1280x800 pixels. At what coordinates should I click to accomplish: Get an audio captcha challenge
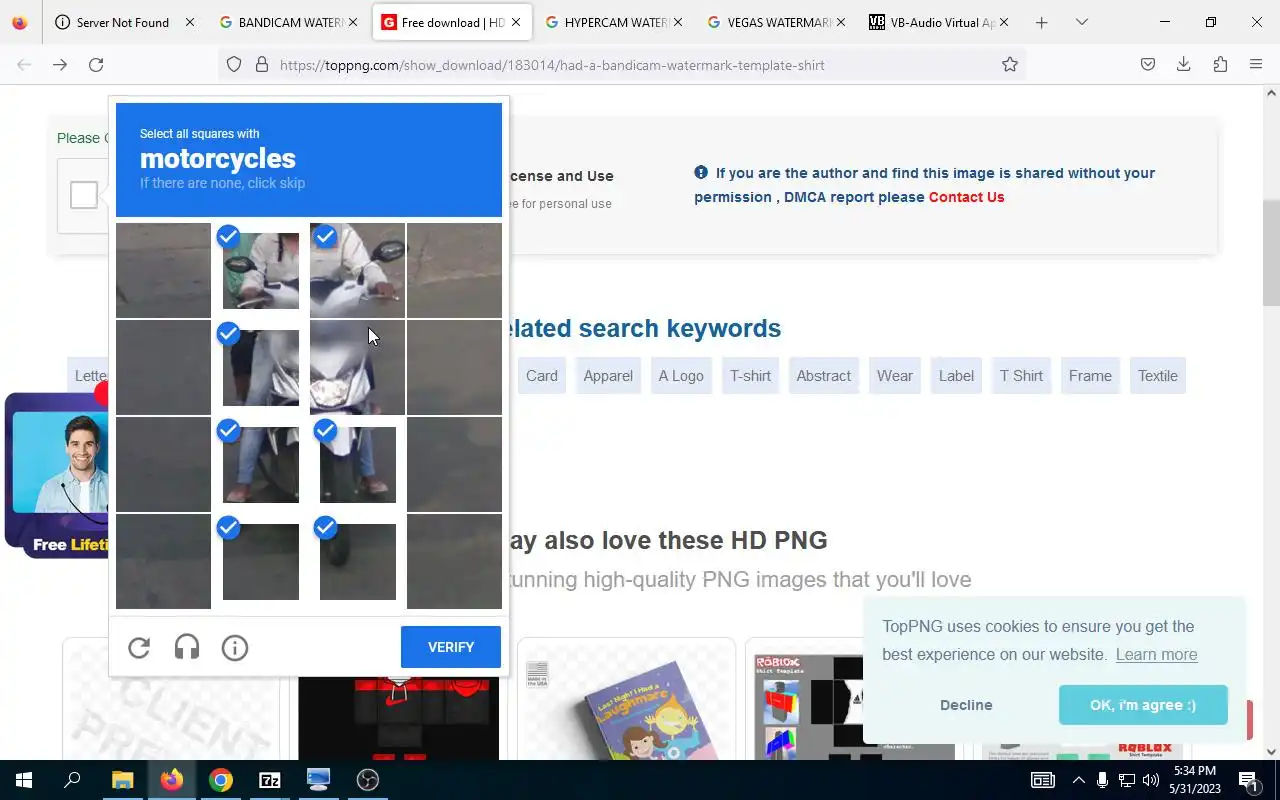[x=187, y=648]
